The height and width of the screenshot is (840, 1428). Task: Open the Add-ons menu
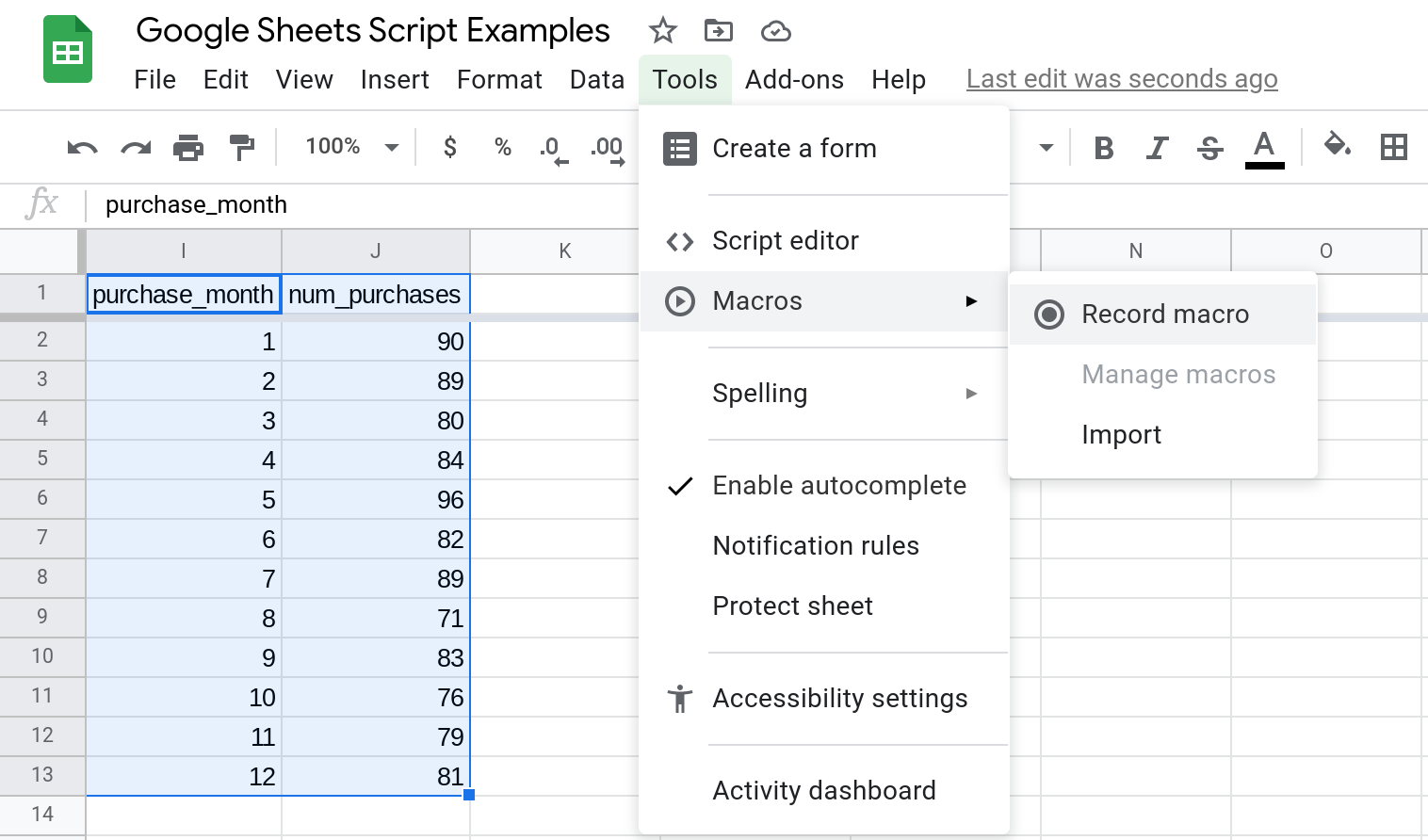click(794, 80)
